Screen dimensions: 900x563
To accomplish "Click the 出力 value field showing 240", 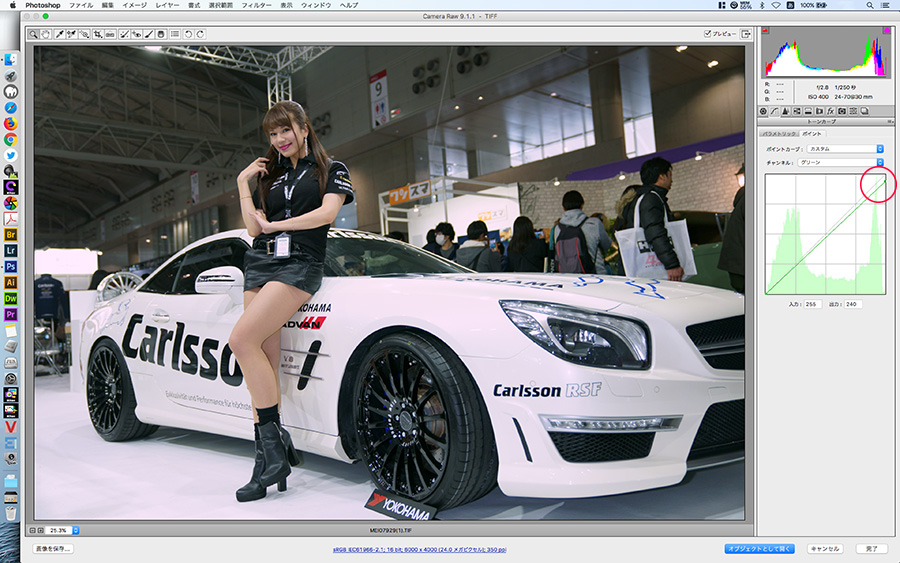I will click(853, 304).
